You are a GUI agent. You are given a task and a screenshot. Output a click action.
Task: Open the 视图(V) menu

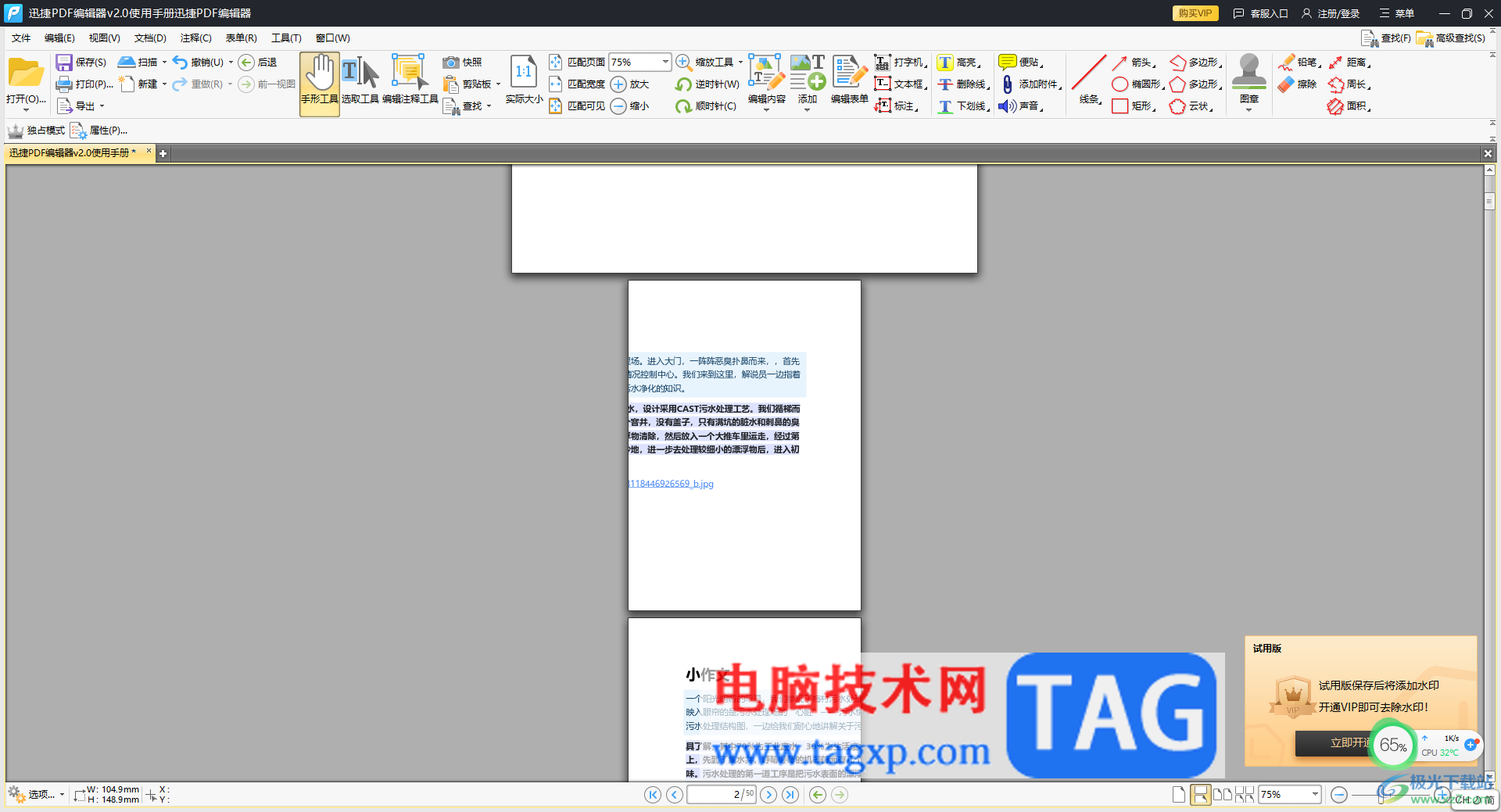pos(104,38)
